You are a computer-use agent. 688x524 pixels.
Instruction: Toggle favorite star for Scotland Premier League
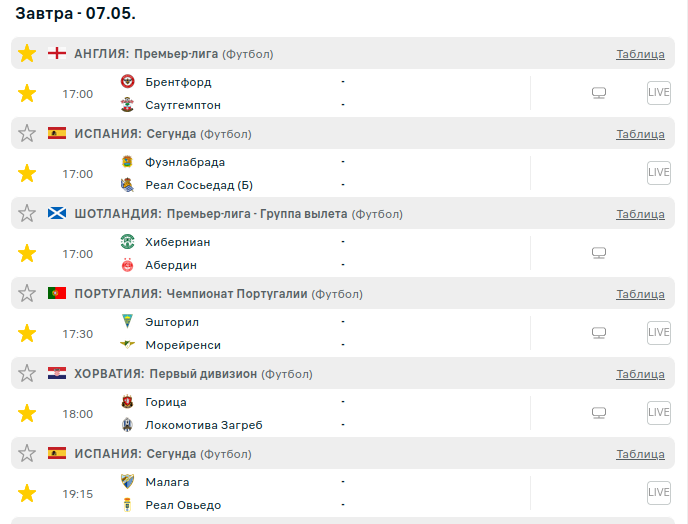[27, 214]
